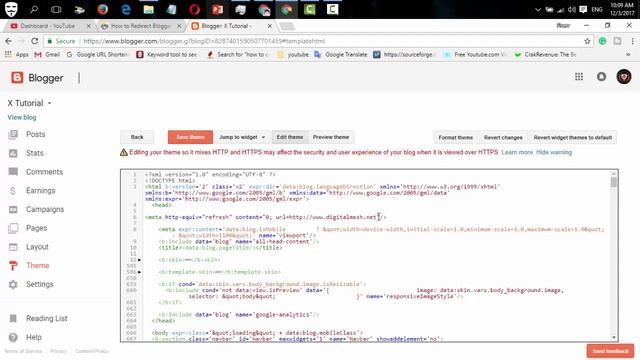Open Firefox from the taskbar
The width and height of the screenshot is (640, 360).
[x=103, y=9]
